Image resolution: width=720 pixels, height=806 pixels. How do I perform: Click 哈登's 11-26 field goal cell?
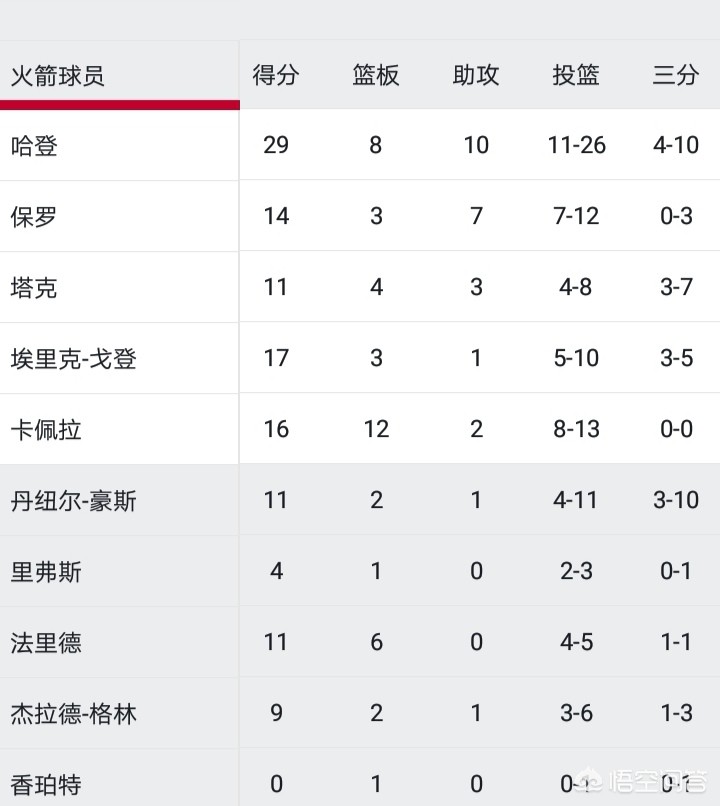577,145
